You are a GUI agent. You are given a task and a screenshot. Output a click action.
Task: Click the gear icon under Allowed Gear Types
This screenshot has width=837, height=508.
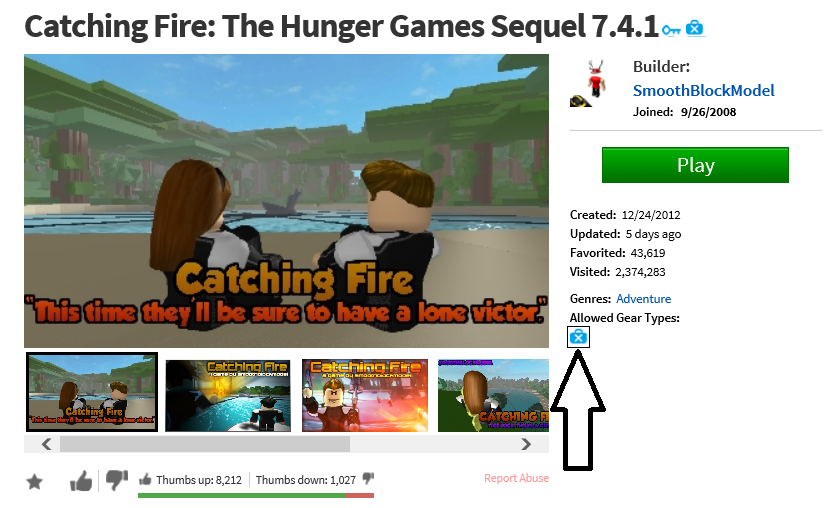click(578, 337)
